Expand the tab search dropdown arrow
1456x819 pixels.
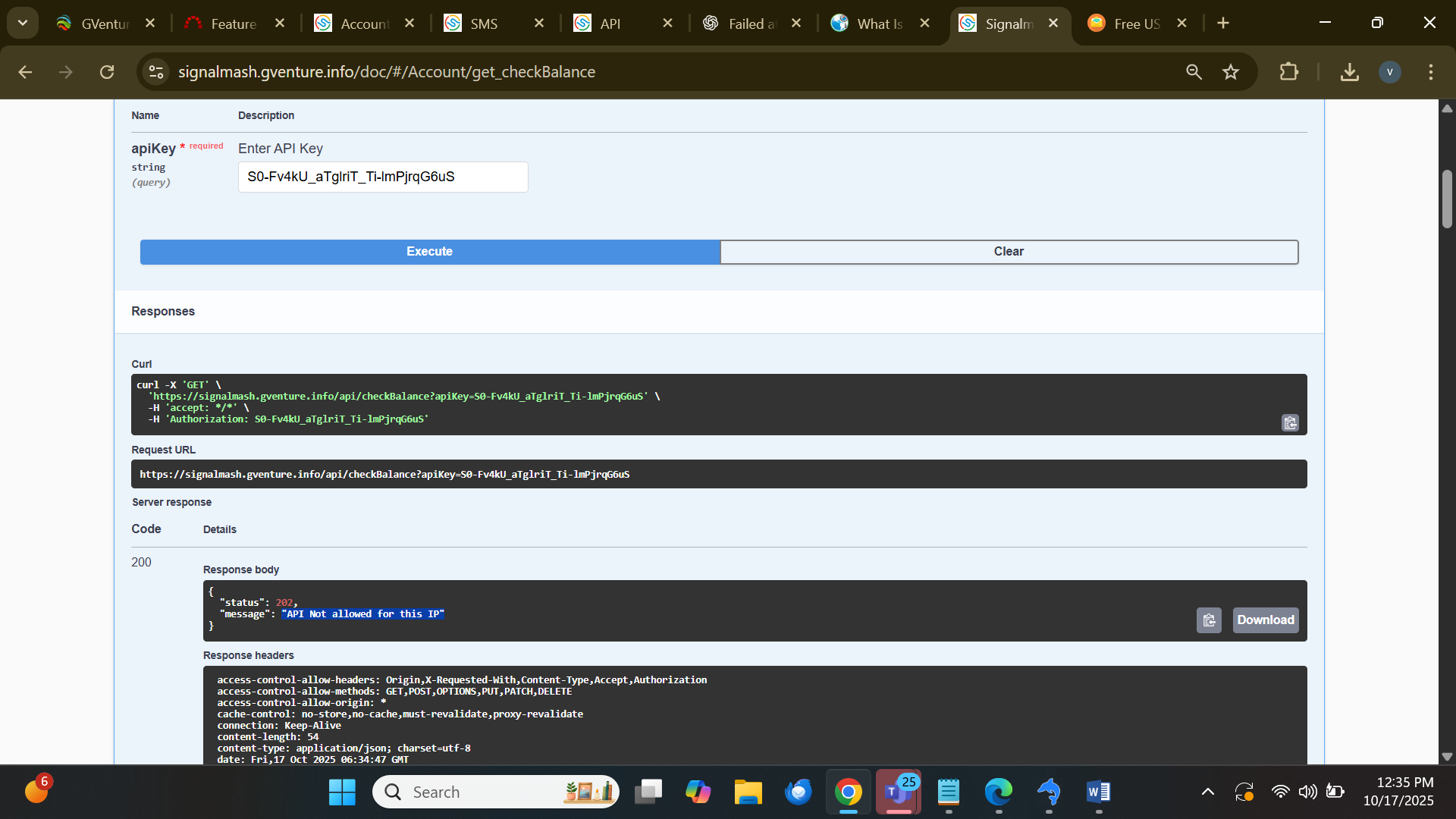click(23, 23)
